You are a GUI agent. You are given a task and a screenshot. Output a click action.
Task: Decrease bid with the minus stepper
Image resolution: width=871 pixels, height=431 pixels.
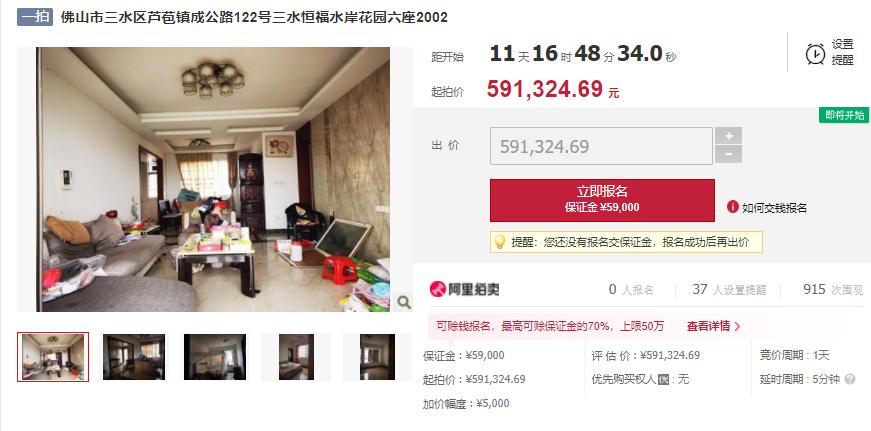pyautogui.click(x=728, y=154)
